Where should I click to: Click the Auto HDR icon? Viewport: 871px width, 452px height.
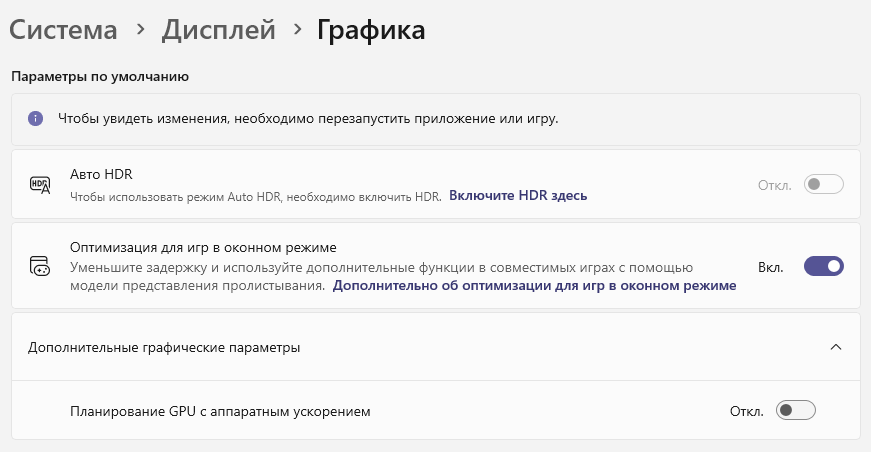coord(40,185)
